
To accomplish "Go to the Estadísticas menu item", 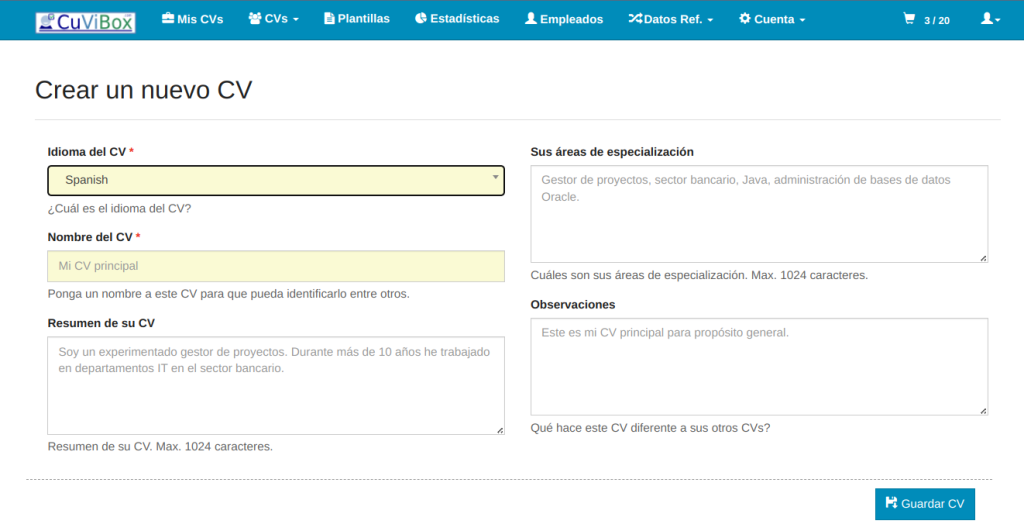I will pyautogui.click(x=464, y=19).
